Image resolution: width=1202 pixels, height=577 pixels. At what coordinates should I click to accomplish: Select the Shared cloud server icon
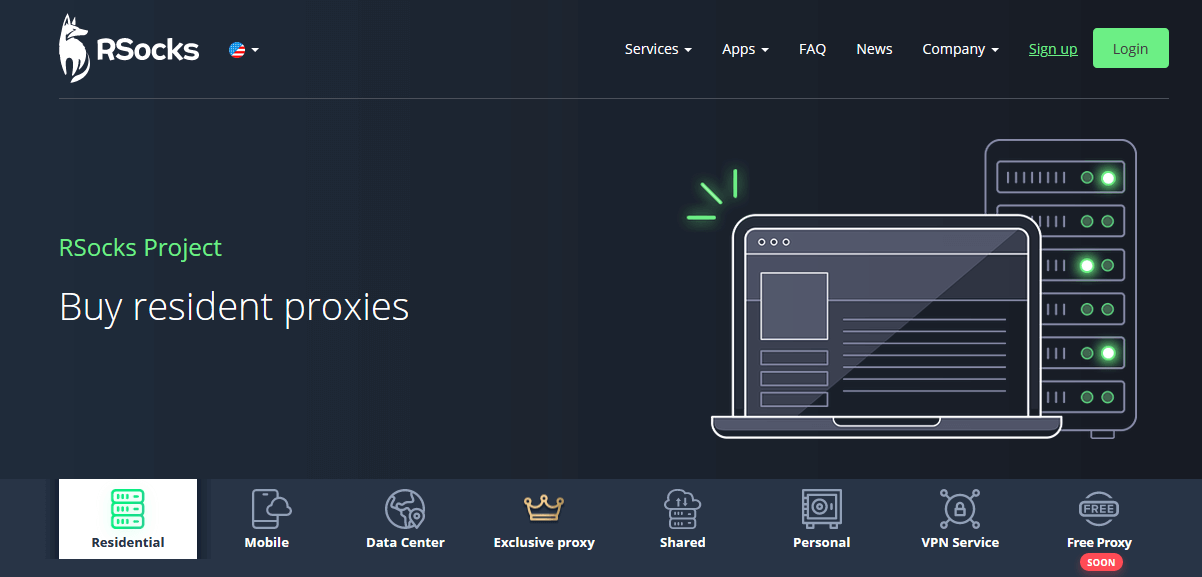[682, 509]
